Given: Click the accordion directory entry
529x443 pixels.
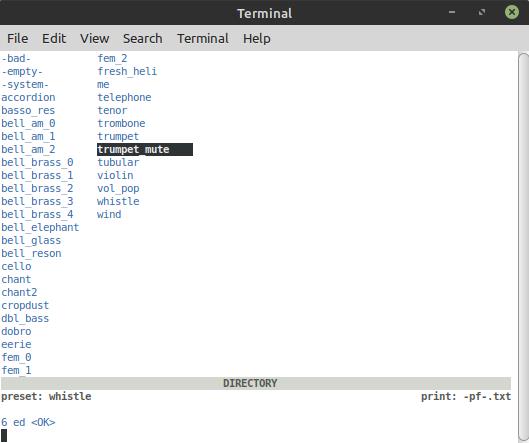Looking at the screenshot, I should point(28,98).
